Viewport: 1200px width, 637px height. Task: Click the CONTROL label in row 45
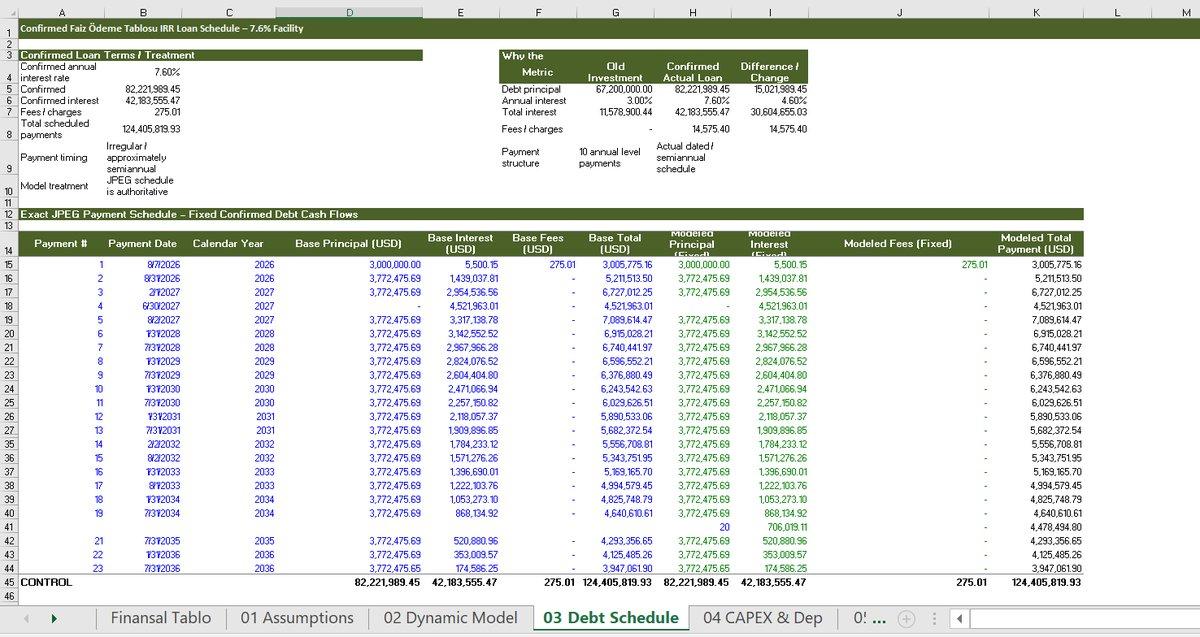pos(46,581)
